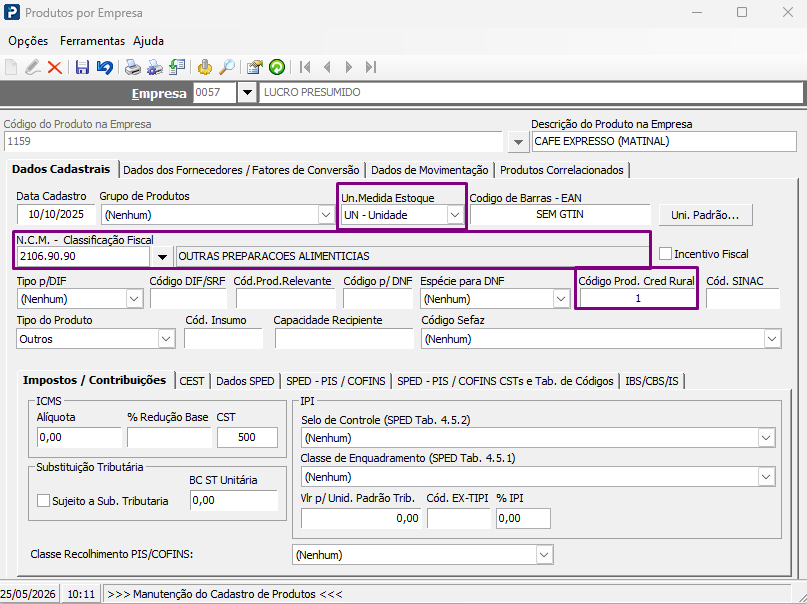Viewport: 807px width, 604px height.
Task: Click the magnifying glass search icon
Action: tap(227, 67)
